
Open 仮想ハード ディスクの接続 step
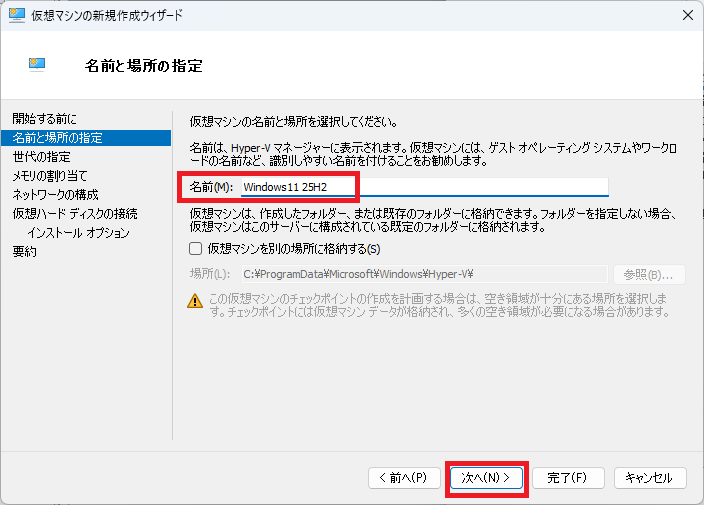[75, 214]
